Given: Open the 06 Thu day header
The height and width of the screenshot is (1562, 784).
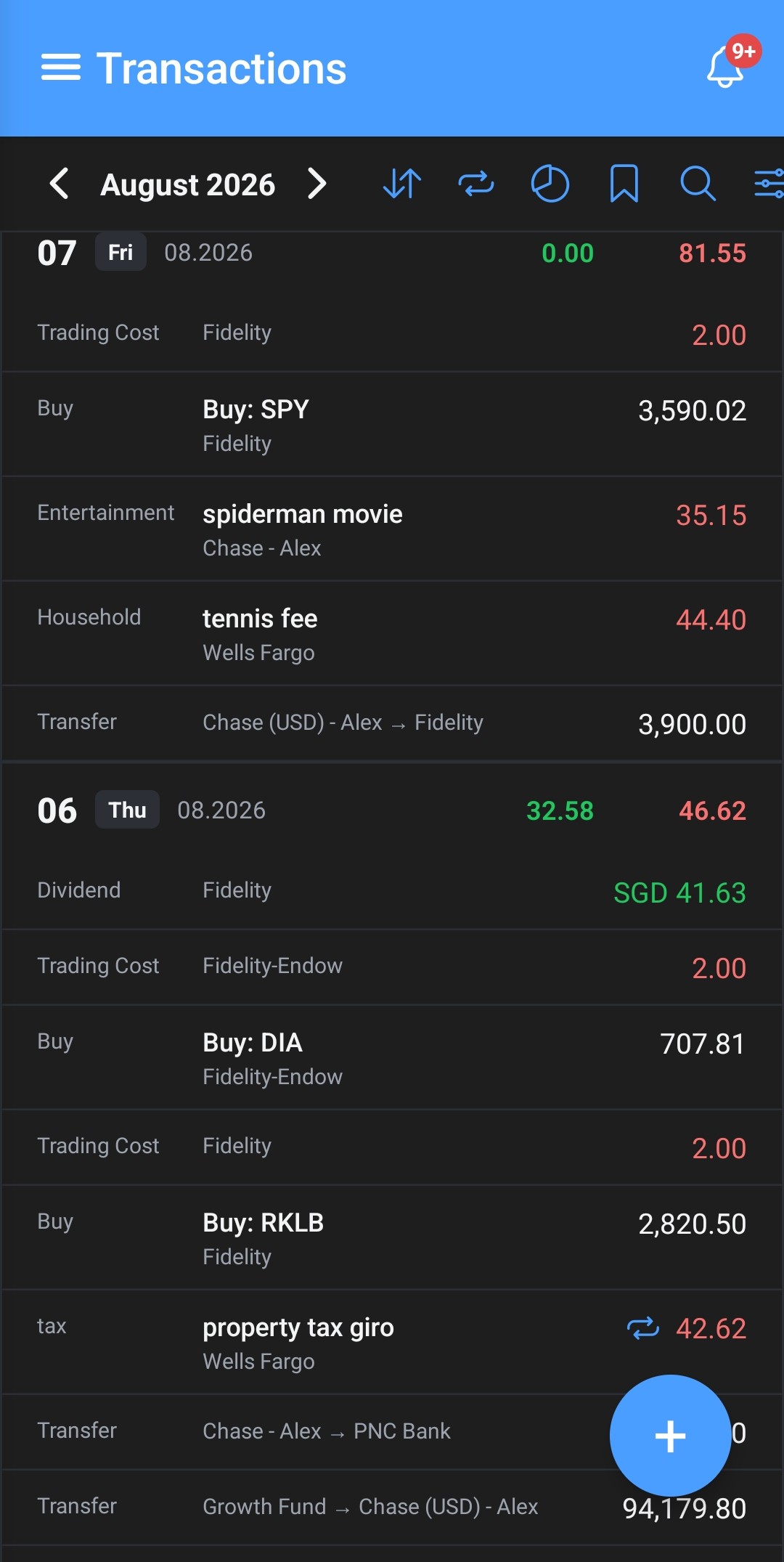Looking at the screenshot, I should 392,810.
